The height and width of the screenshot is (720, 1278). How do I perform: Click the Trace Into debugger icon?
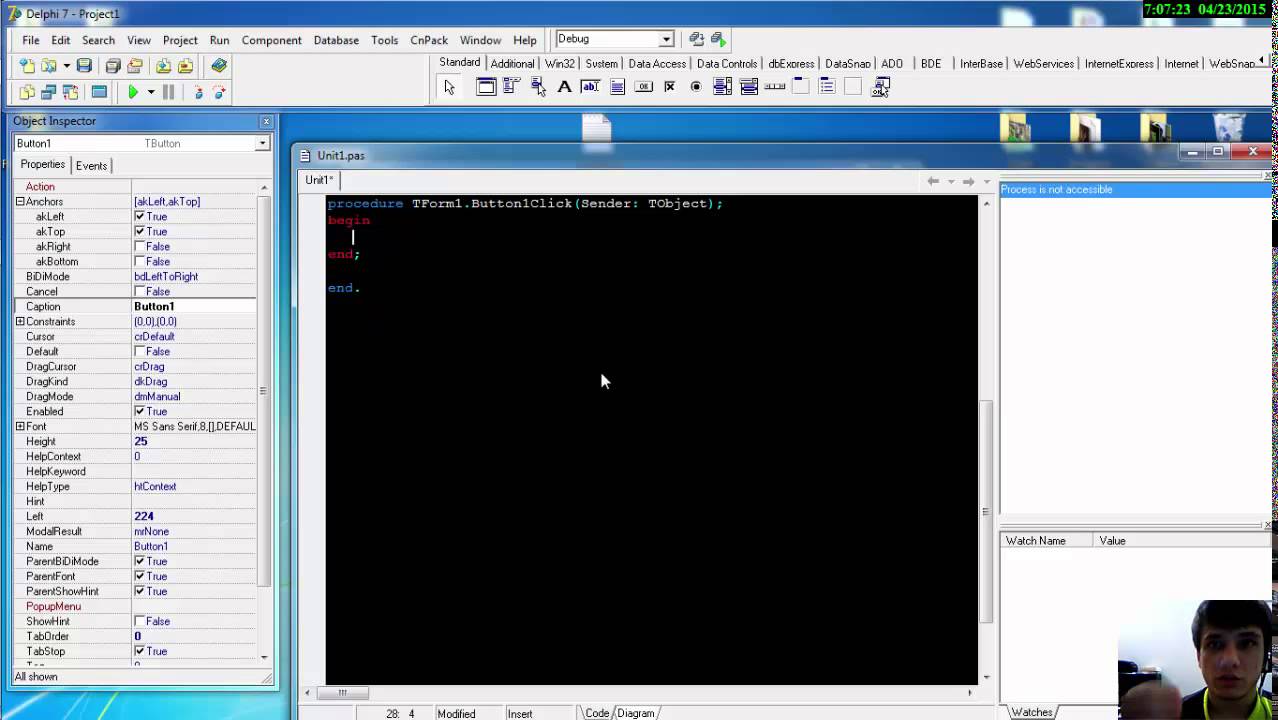pos(198,92)
